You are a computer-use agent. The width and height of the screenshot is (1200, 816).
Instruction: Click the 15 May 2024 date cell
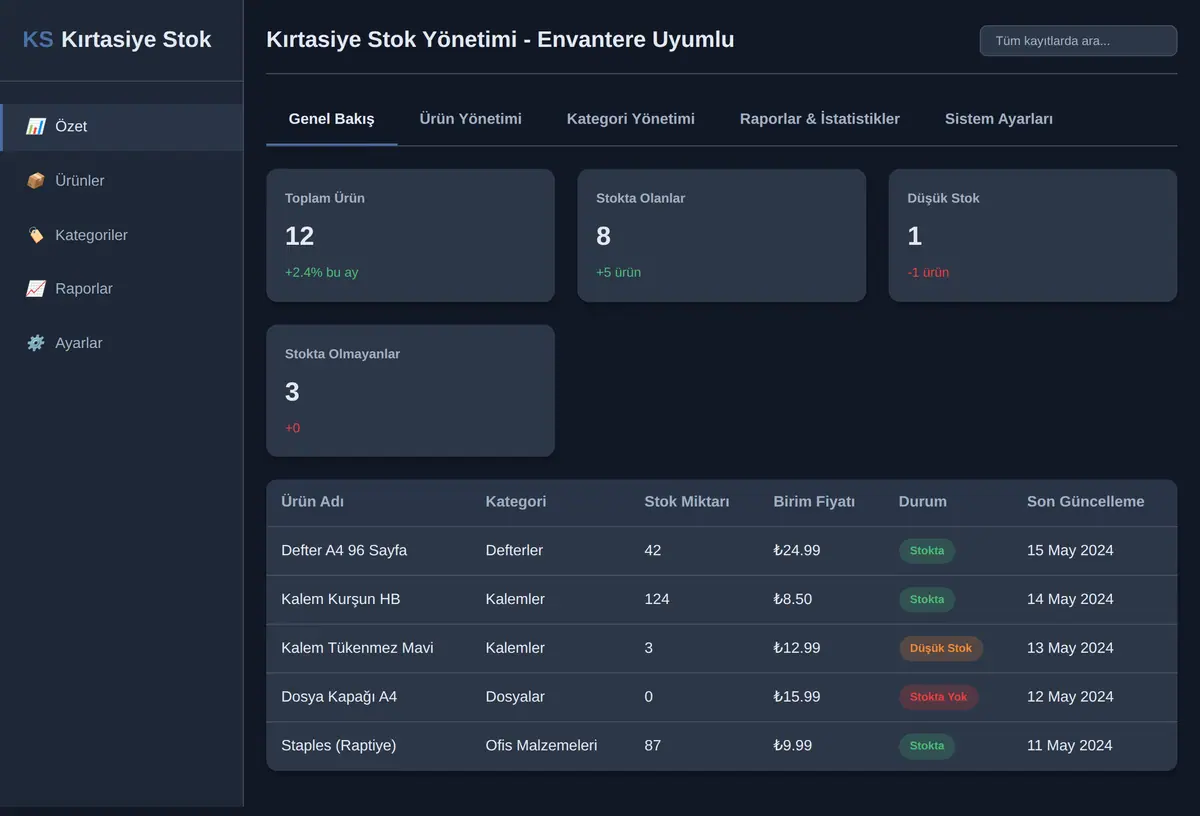1070,551
